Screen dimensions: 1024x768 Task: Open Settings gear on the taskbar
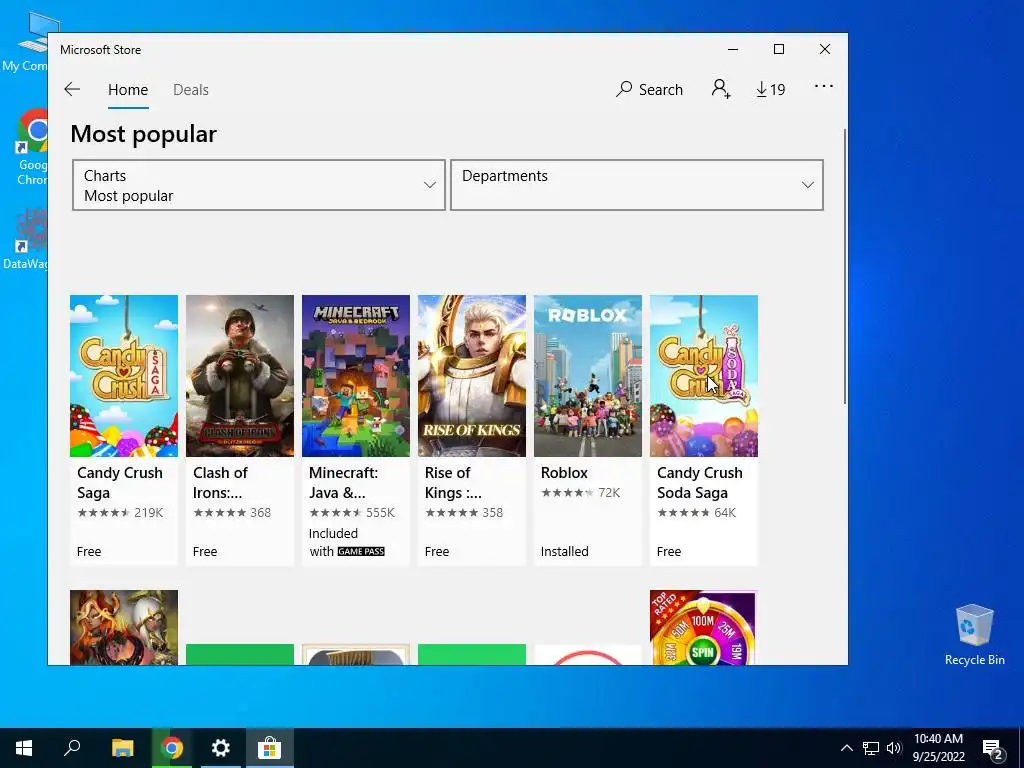pos(221,748)
